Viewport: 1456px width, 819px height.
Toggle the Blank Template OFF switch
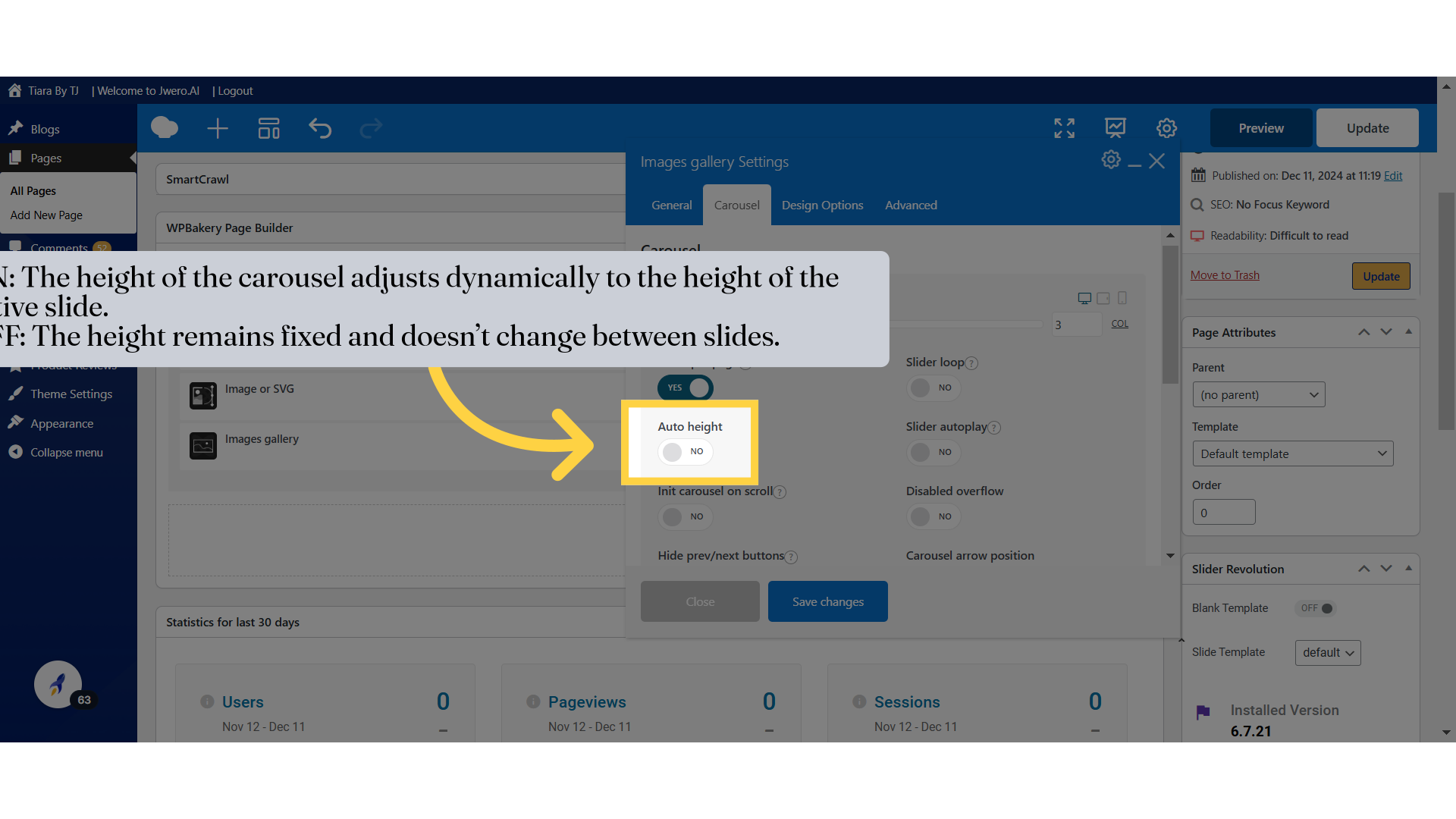(x=1317, y=608)
